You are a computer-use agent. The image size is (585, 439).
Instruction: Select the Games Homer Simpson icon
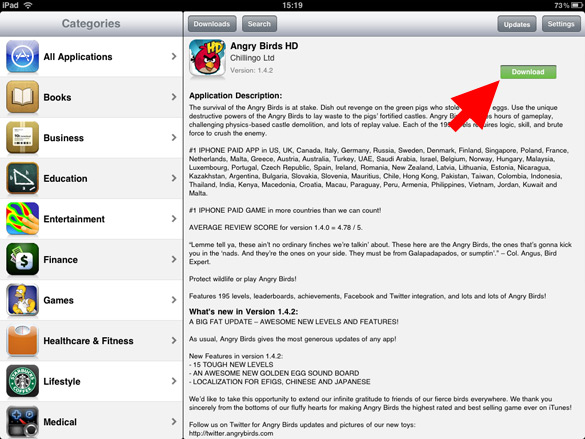click(22, 300)
